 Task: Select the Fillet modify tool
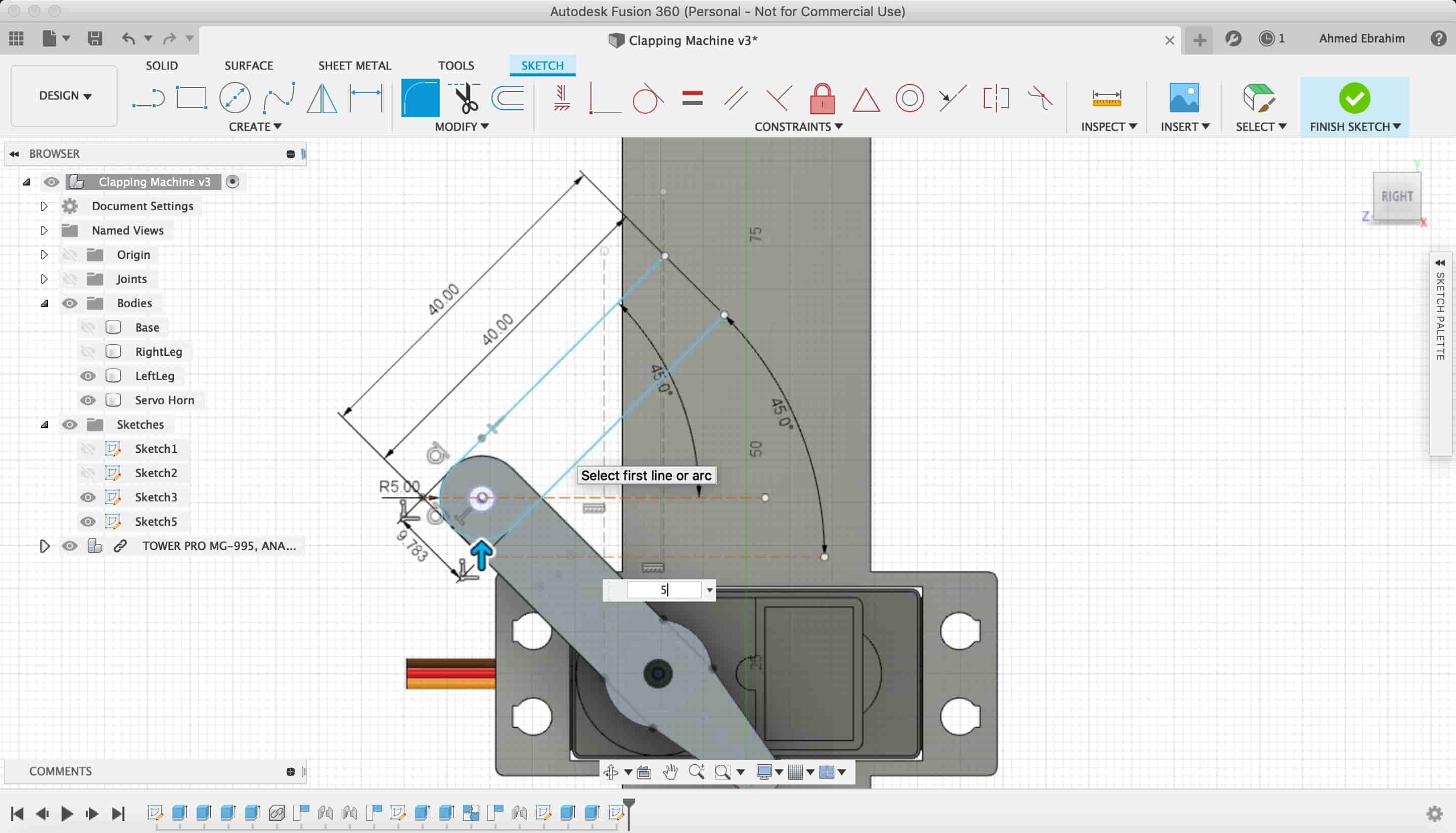pos(420,98)
